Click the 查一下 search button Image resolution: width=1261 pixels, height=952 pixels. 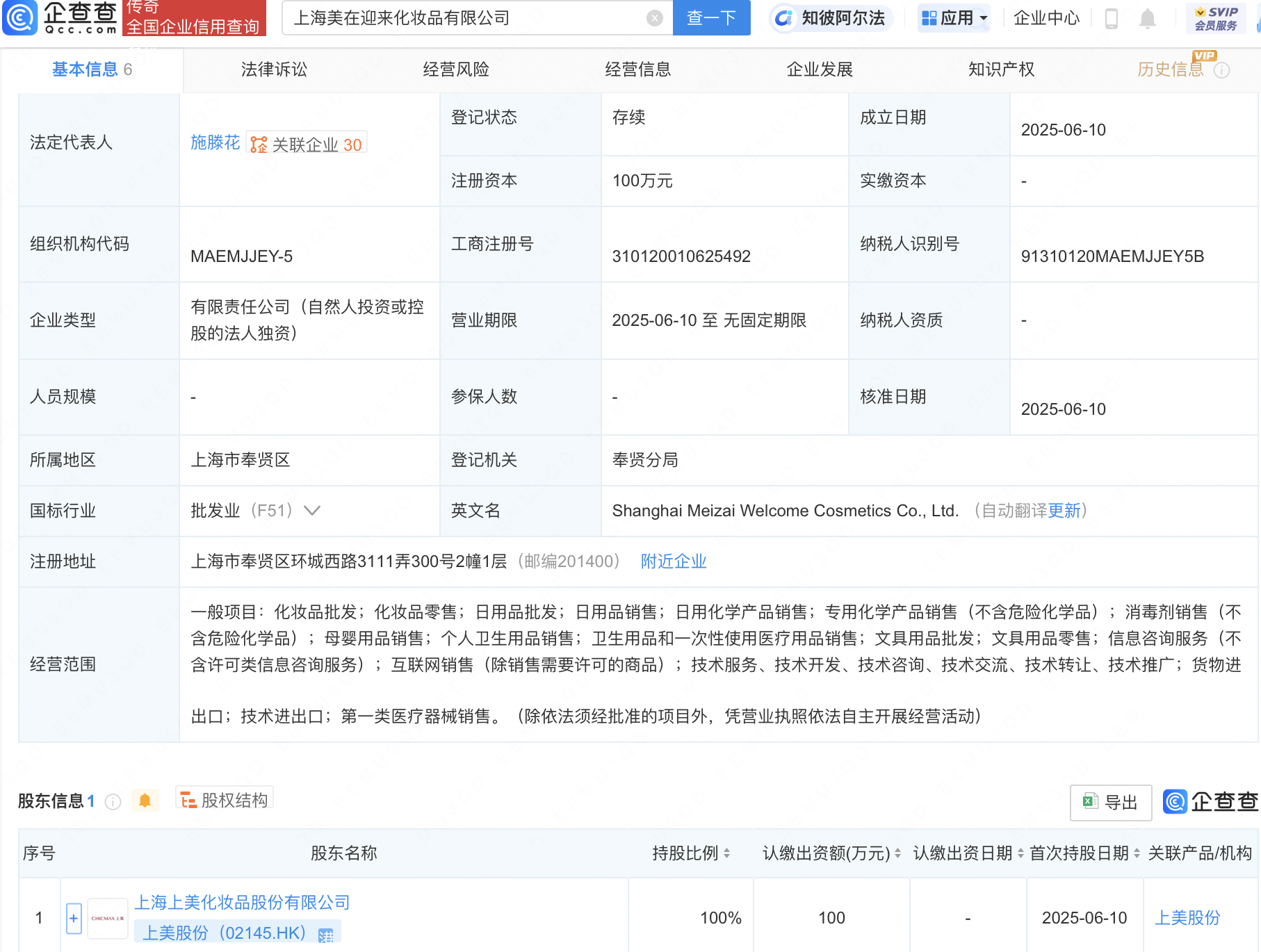tap(711, 17)
